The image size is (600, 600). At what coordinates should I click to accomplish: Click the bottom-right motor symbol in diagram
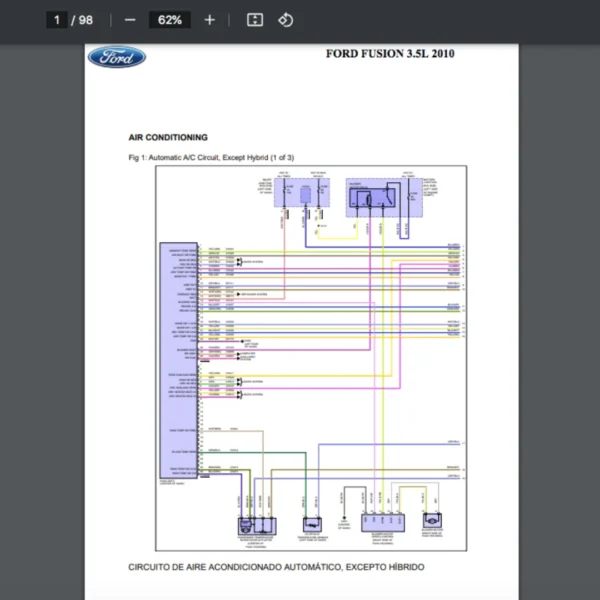434,521
